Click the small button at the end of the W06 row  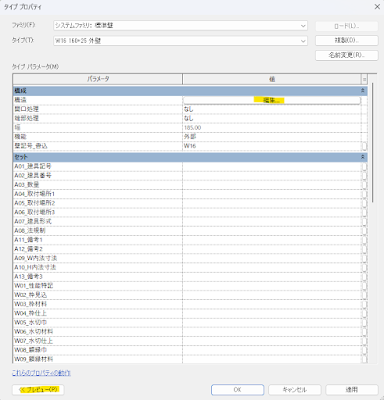pyautogui.click(x=365, y=332)
